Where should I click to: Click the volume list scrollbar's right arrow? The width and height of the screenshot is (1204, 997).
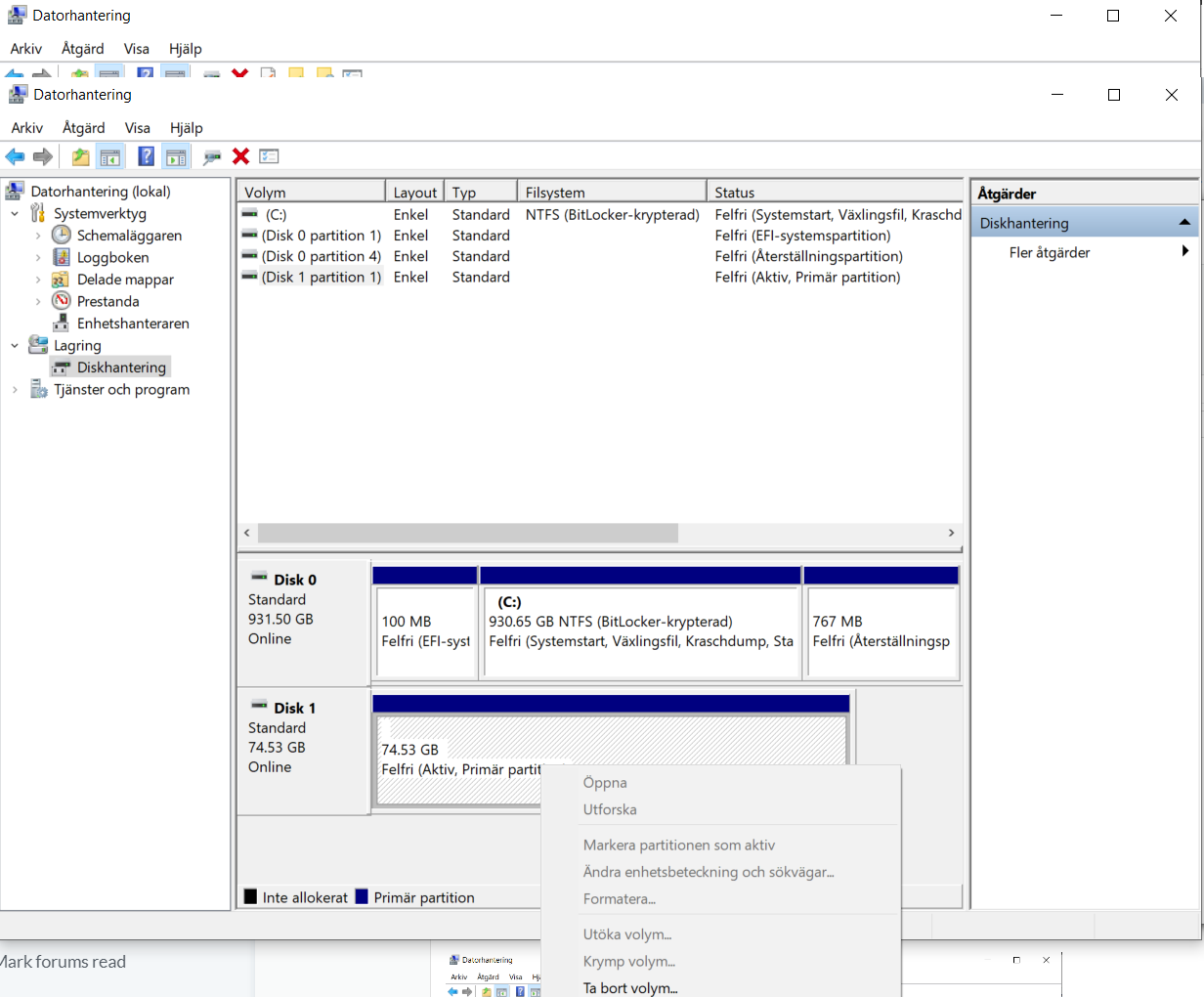[951, 533]
